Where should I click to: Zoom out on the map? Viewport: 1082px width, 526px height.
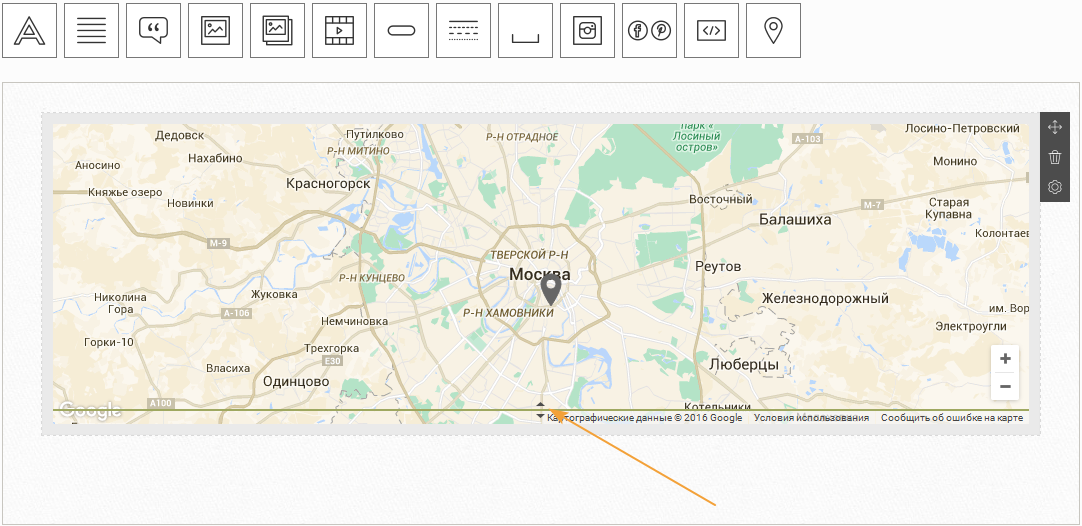(x=1005, y=387)
